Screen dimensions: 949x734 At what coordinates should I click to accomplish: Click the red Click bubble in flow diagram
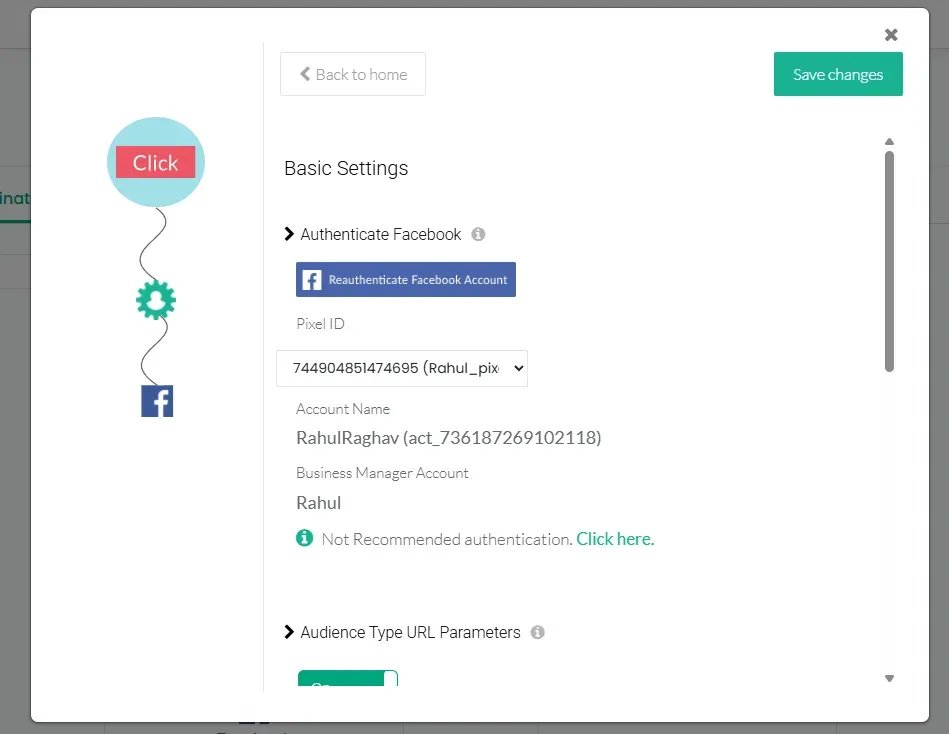point(156,162)
